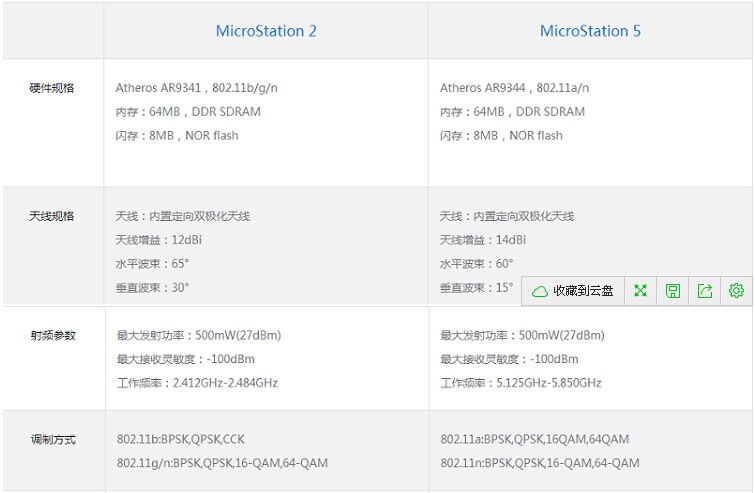Select the 射频参数 row label
The height and width of the screenshot is (493, 755).
pyautogui.click(x=52, y=336)
